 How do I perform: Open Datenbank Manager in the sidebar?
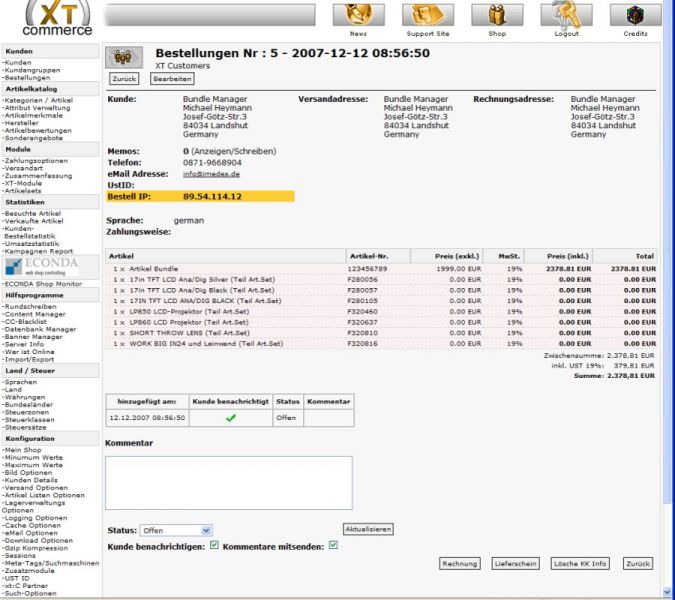click(x=40, y=329)
